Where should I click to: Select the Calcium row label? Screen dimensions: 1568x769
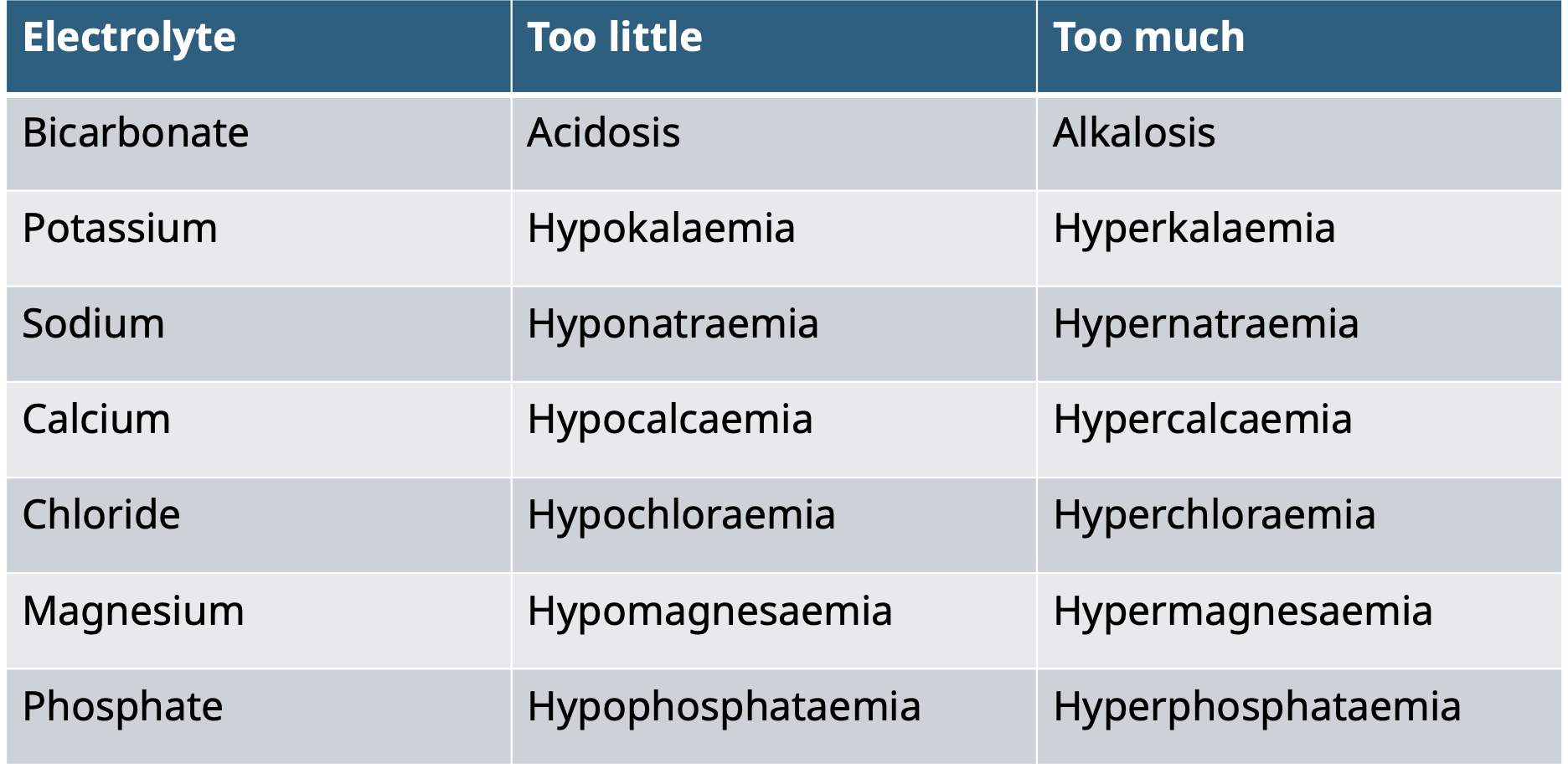pyautogui.click(x=97, y=420)
